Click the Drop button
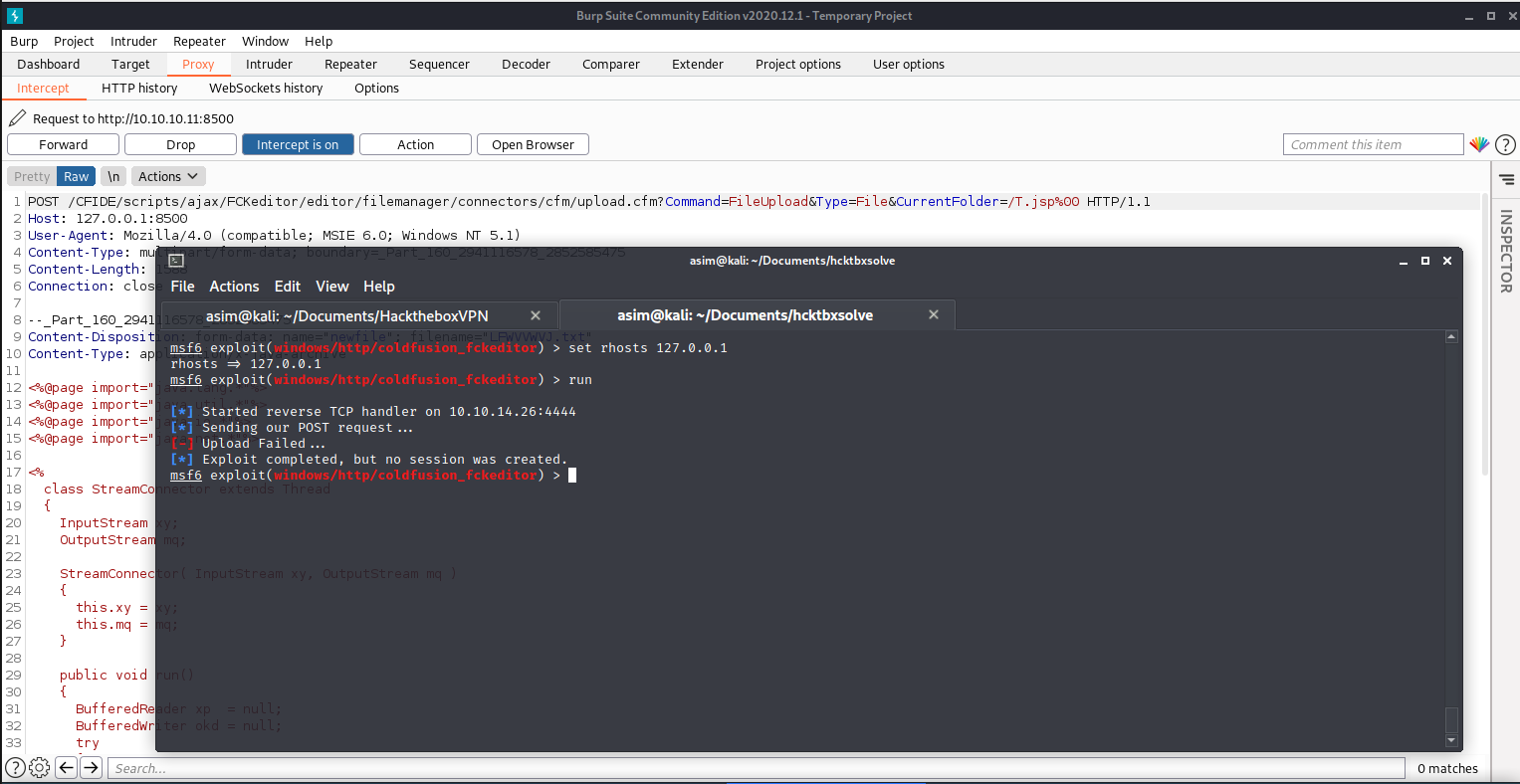Screen dimensions: 1520x784 (x=180, y=144)
